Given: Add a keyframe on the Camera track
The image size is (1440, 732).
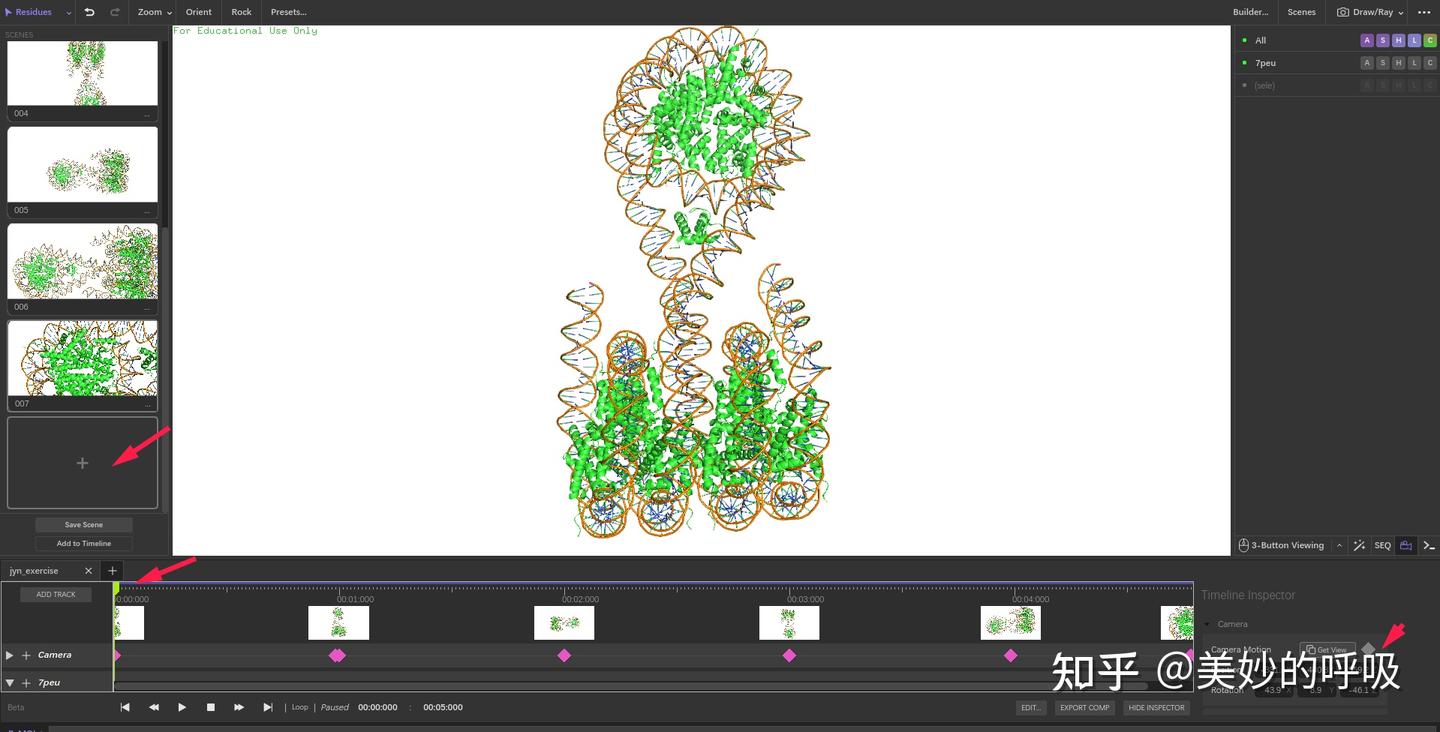Looking at the screenshot, I should coord(26,655).
